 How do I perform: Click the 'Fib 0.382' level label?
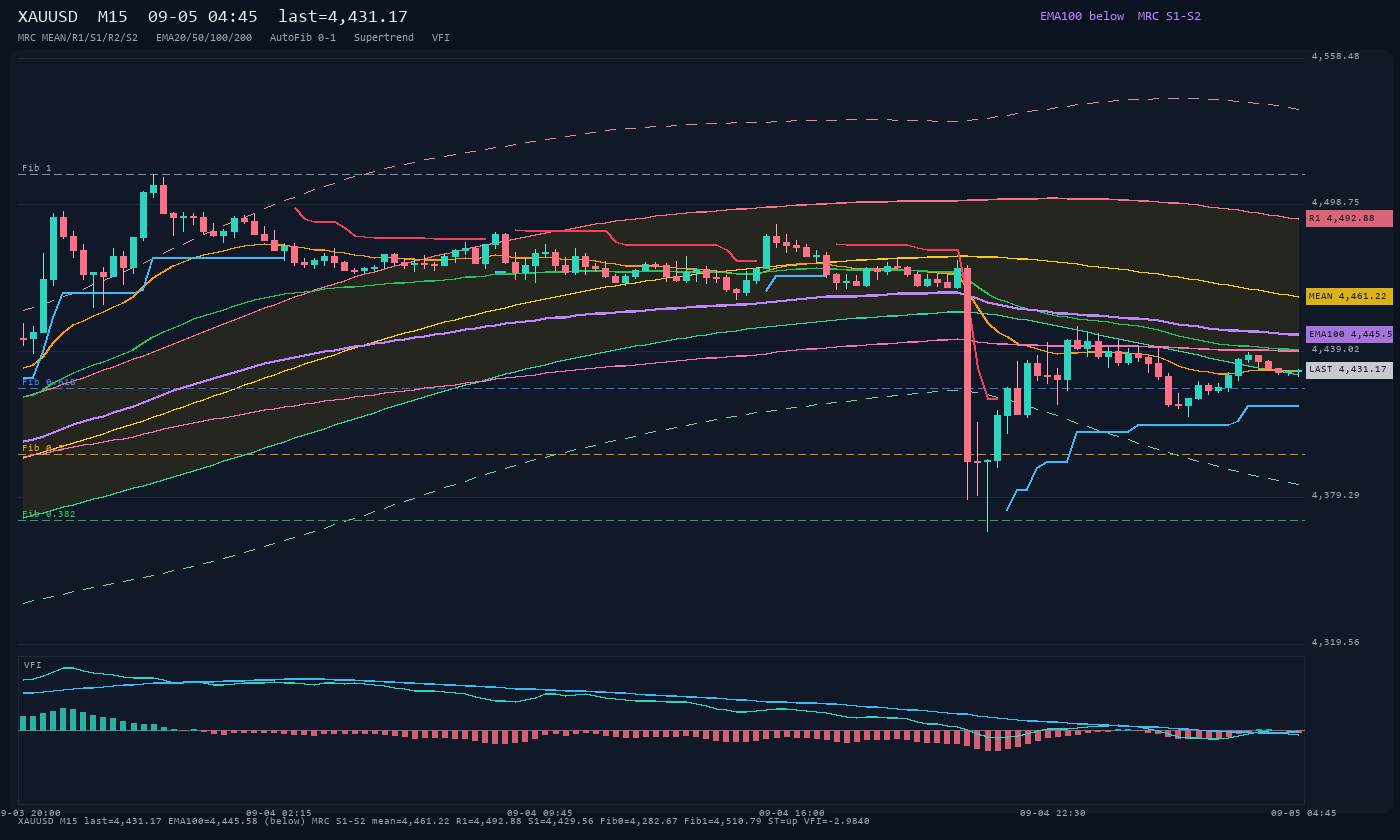49,514
